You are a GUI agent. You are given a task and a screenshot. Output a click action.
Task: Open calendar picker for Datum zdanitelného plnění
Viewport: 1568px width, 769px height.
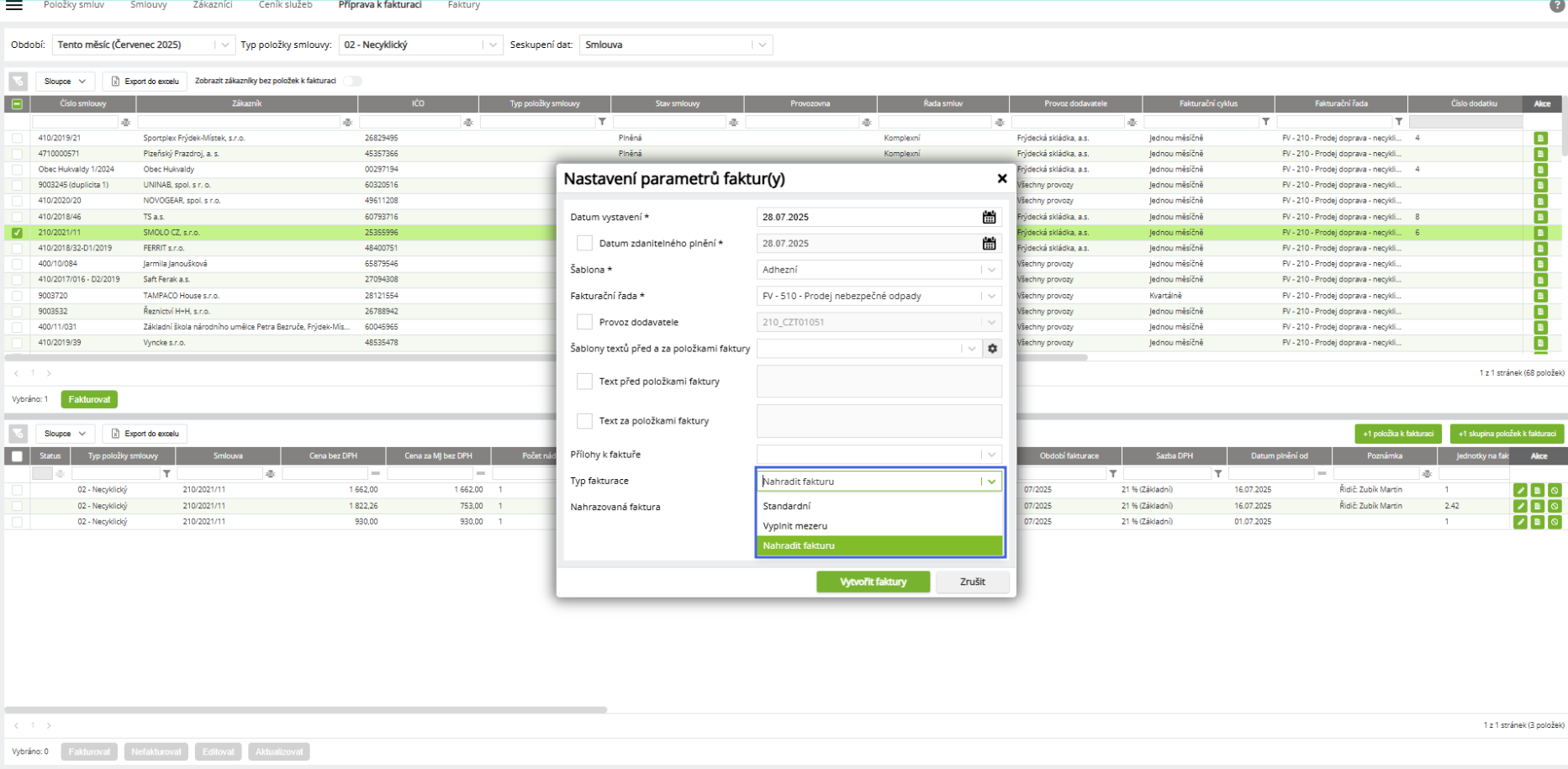pos(989,244)
